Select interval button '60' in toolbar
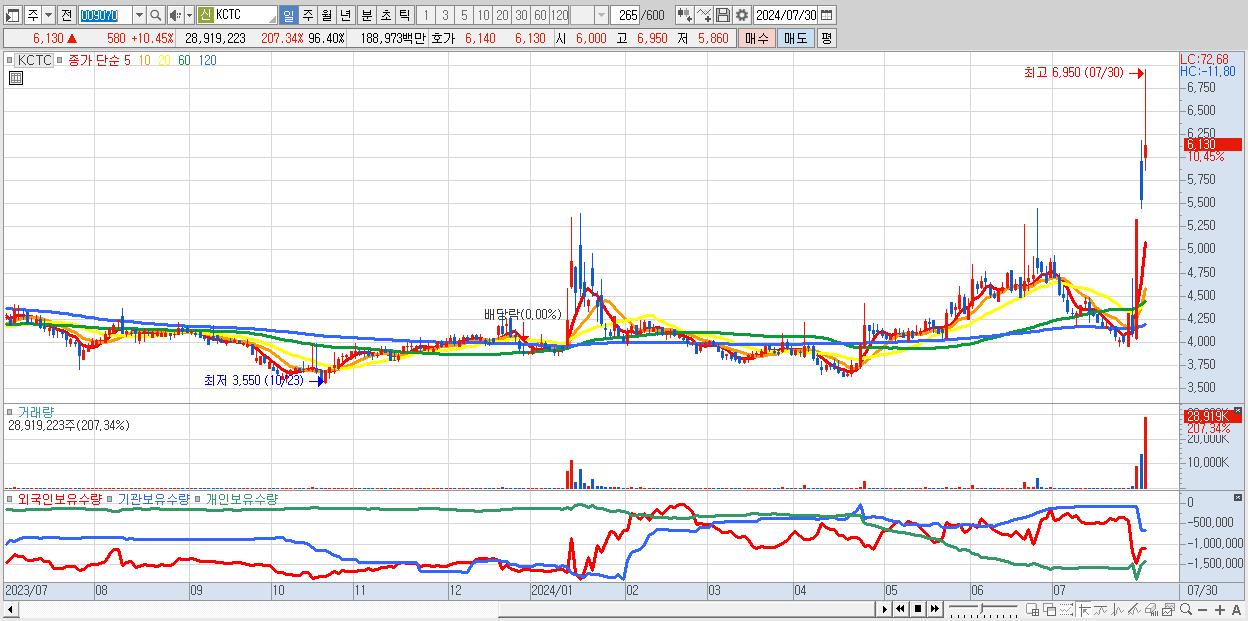 point(540,15)
